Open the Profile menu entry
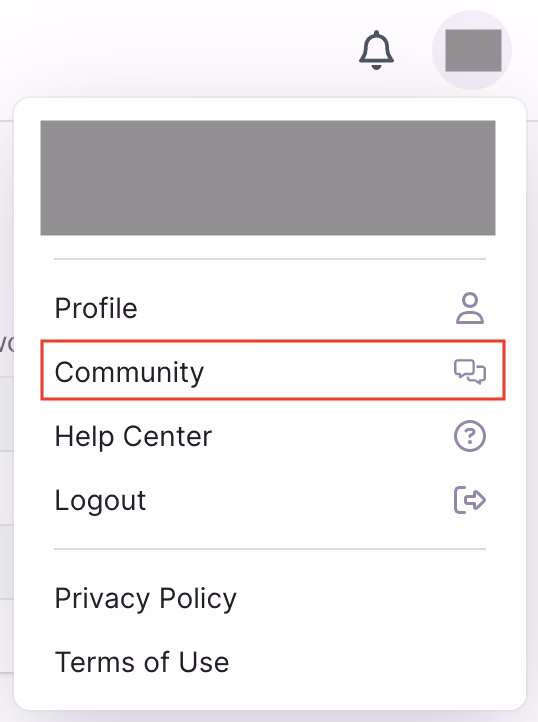 (x=273, y=308)
